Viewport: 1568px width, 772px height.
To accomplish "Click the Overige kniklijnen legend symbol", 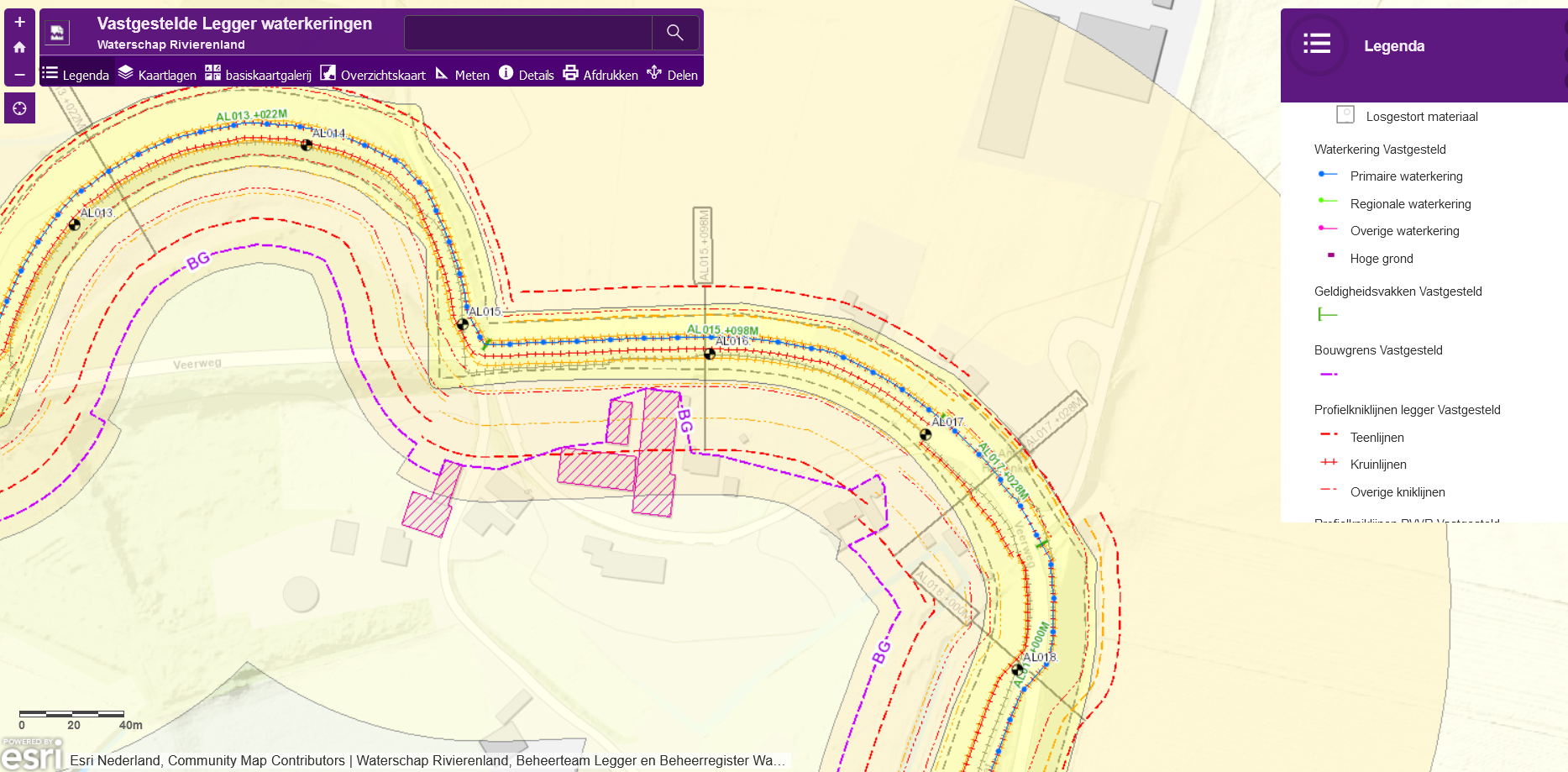I will point(1329,489).
